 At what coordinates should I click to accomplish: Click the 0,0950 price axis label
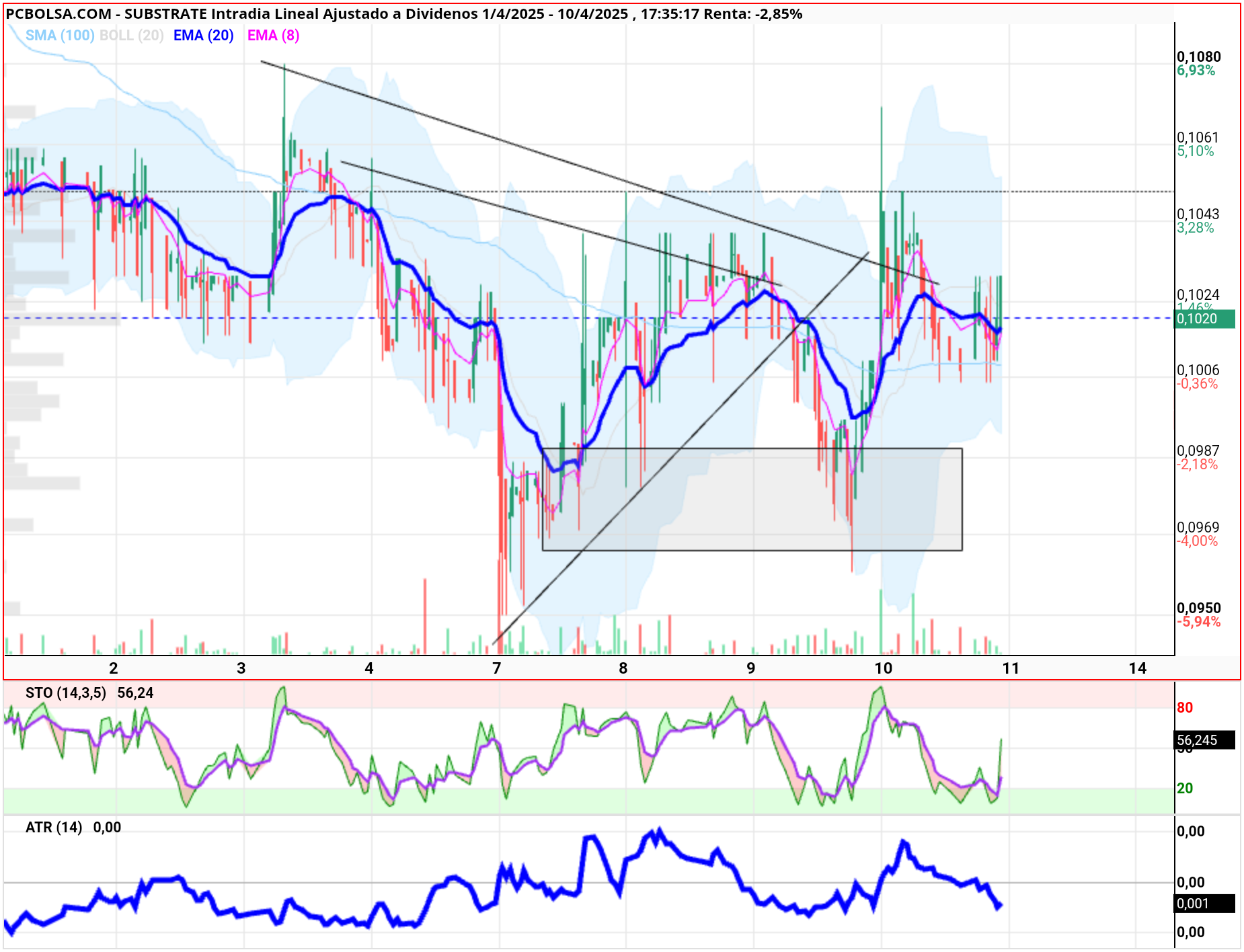point(1198,608)
